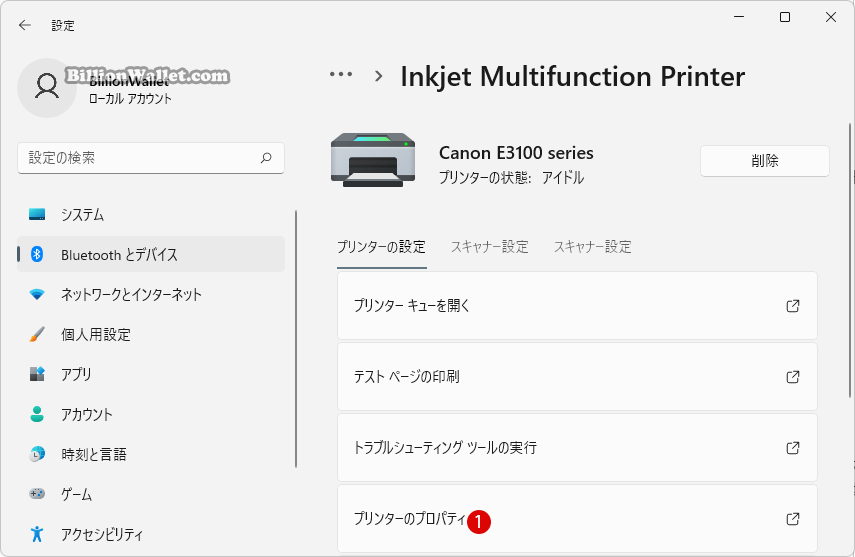Switch to the last スキャナー設定 tab
This screenshot has width=855, height=557.
pos(593,247)
